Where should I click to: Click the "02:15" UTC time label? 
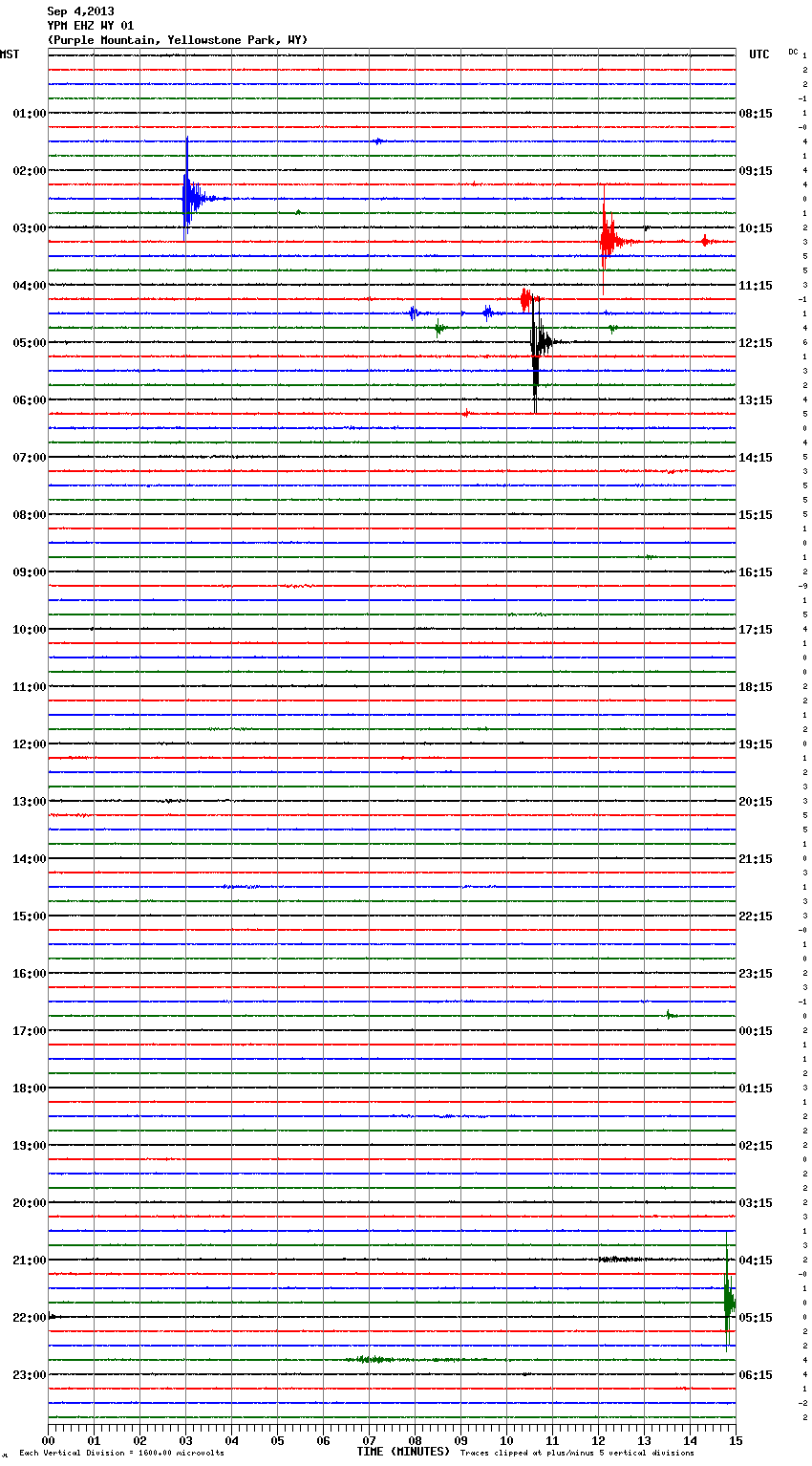click(x=756, y=1145)
